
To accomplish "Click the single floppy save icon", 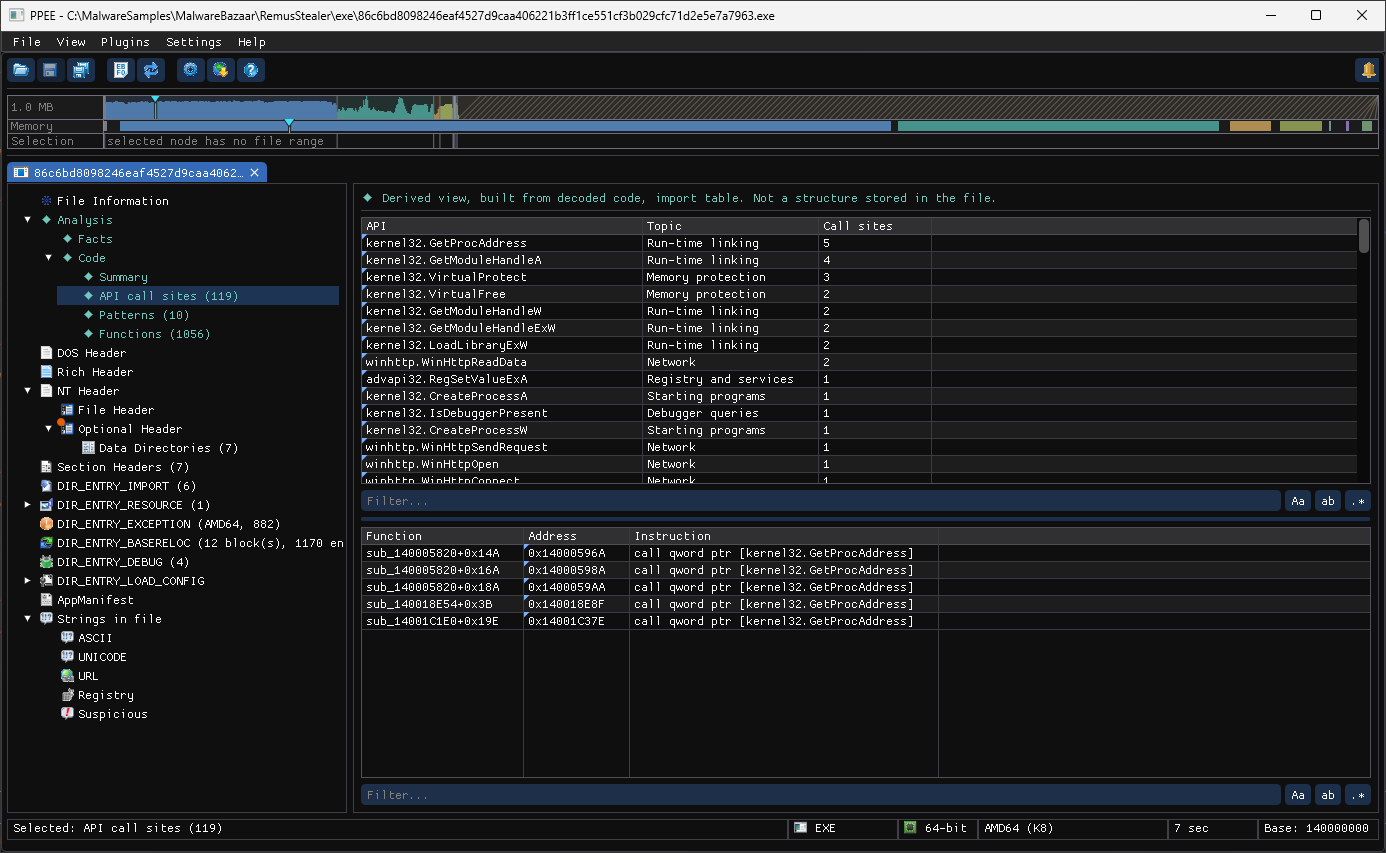I will click(x=50, y=70).
